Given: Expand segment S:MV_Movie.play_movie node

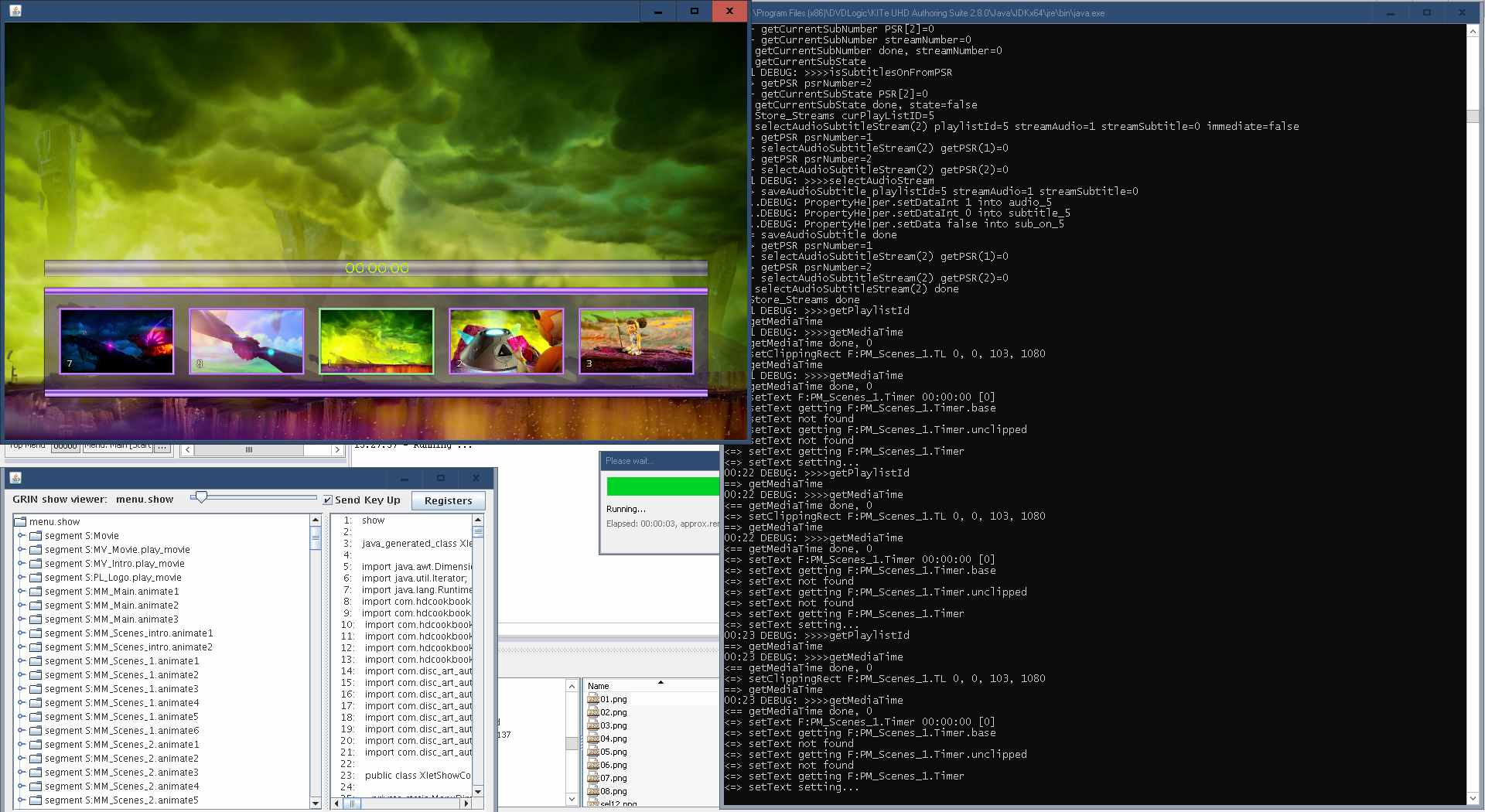Looking at the screenshot, I should (22, 550).
